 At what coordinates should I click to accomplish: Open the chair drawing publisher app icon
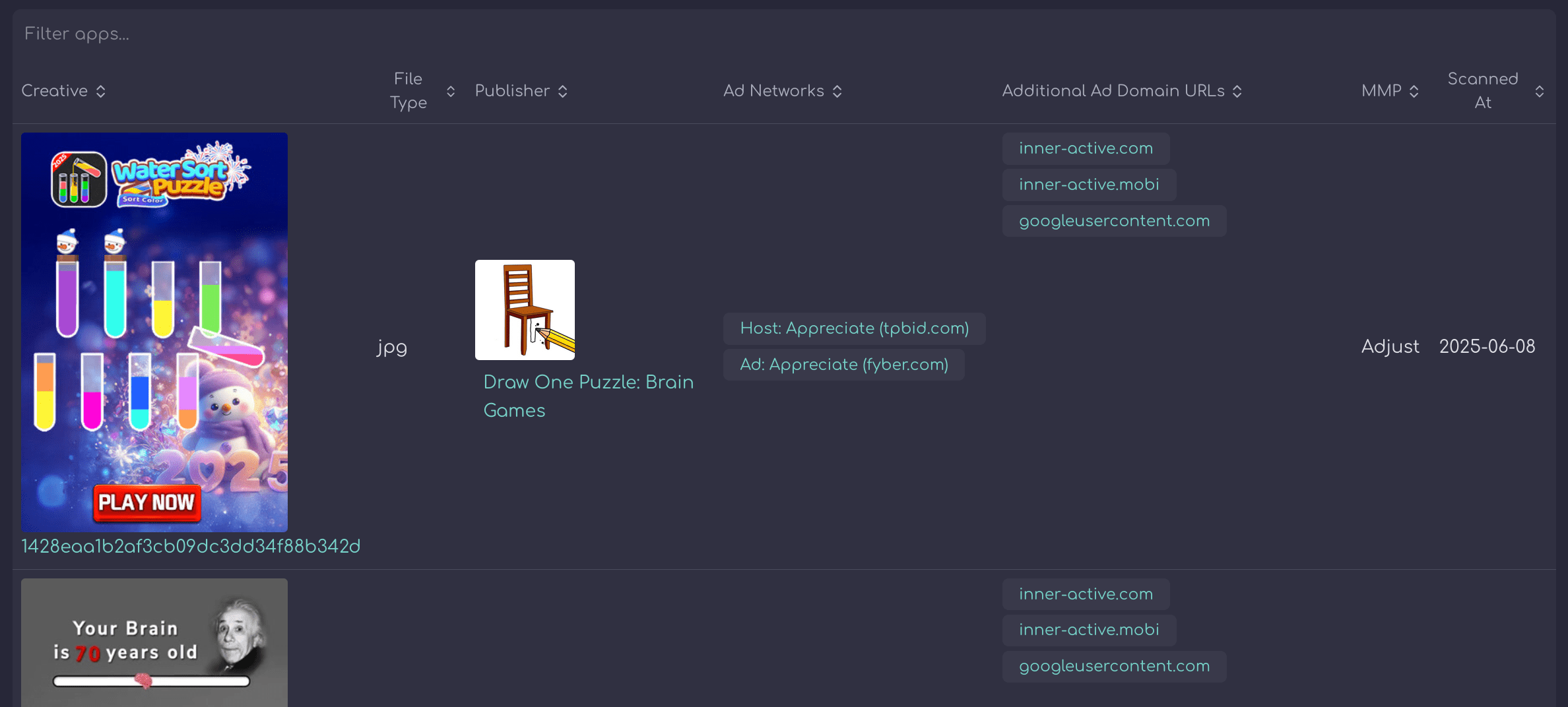point(525,309)
